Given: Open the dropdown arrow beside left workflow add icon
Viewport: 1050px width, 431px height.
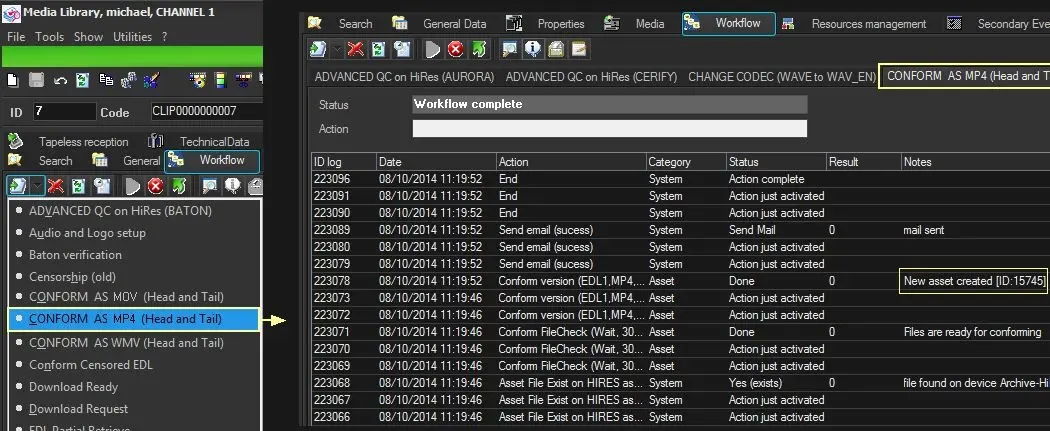Looking at the screenshot, I should (x=36, y=185).
